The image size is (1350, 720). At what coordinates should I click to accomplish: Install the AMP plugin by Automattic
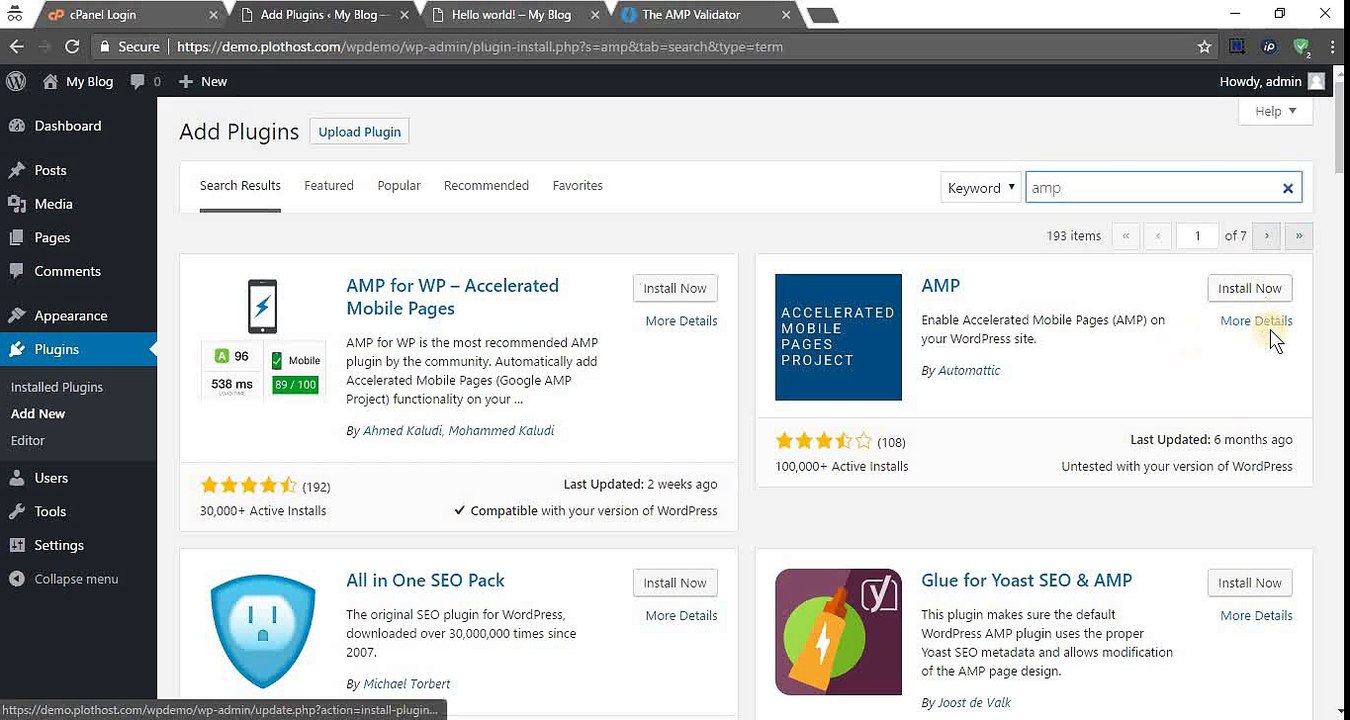[1250, 288]
